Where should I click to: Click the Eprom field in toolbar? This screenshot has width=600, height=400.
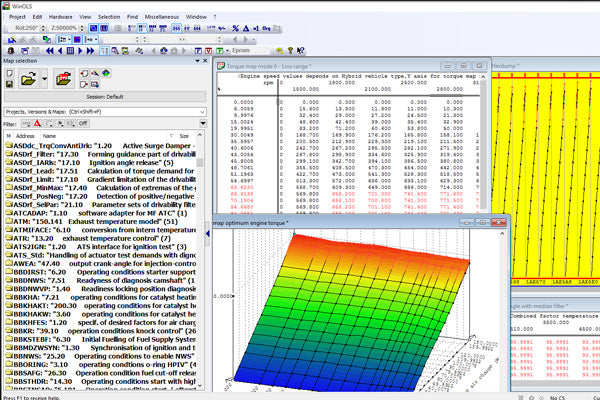[x=249, y=51]
